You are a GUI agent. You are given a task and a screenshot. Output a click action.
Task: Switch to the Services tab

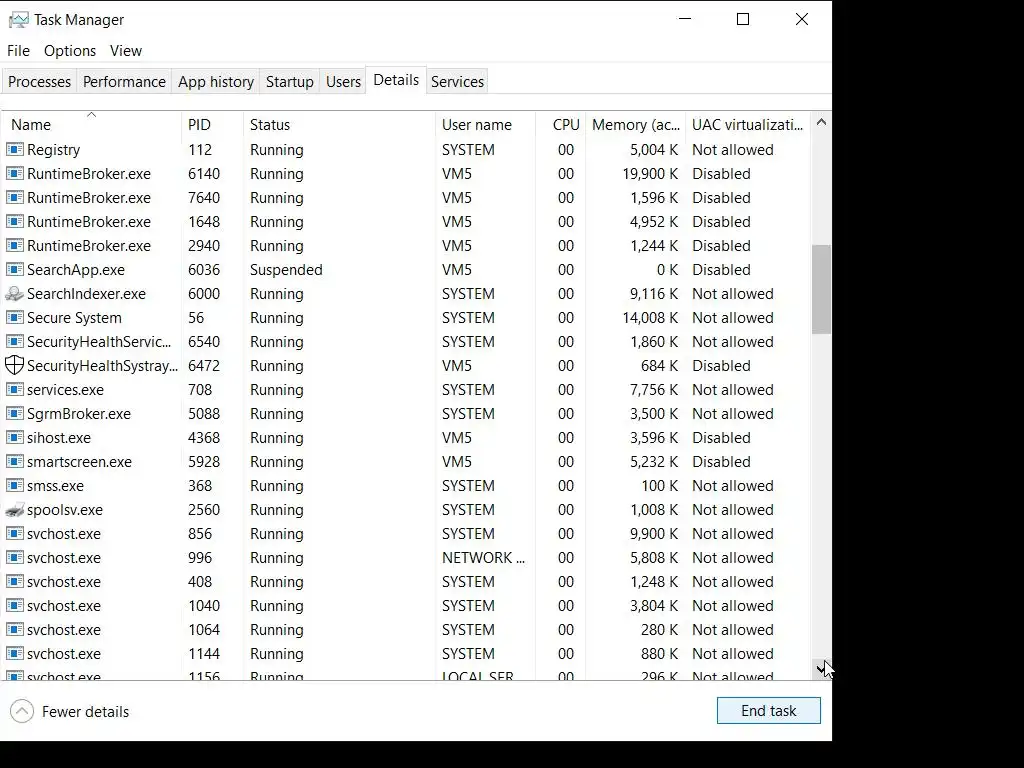click(457, 82)
